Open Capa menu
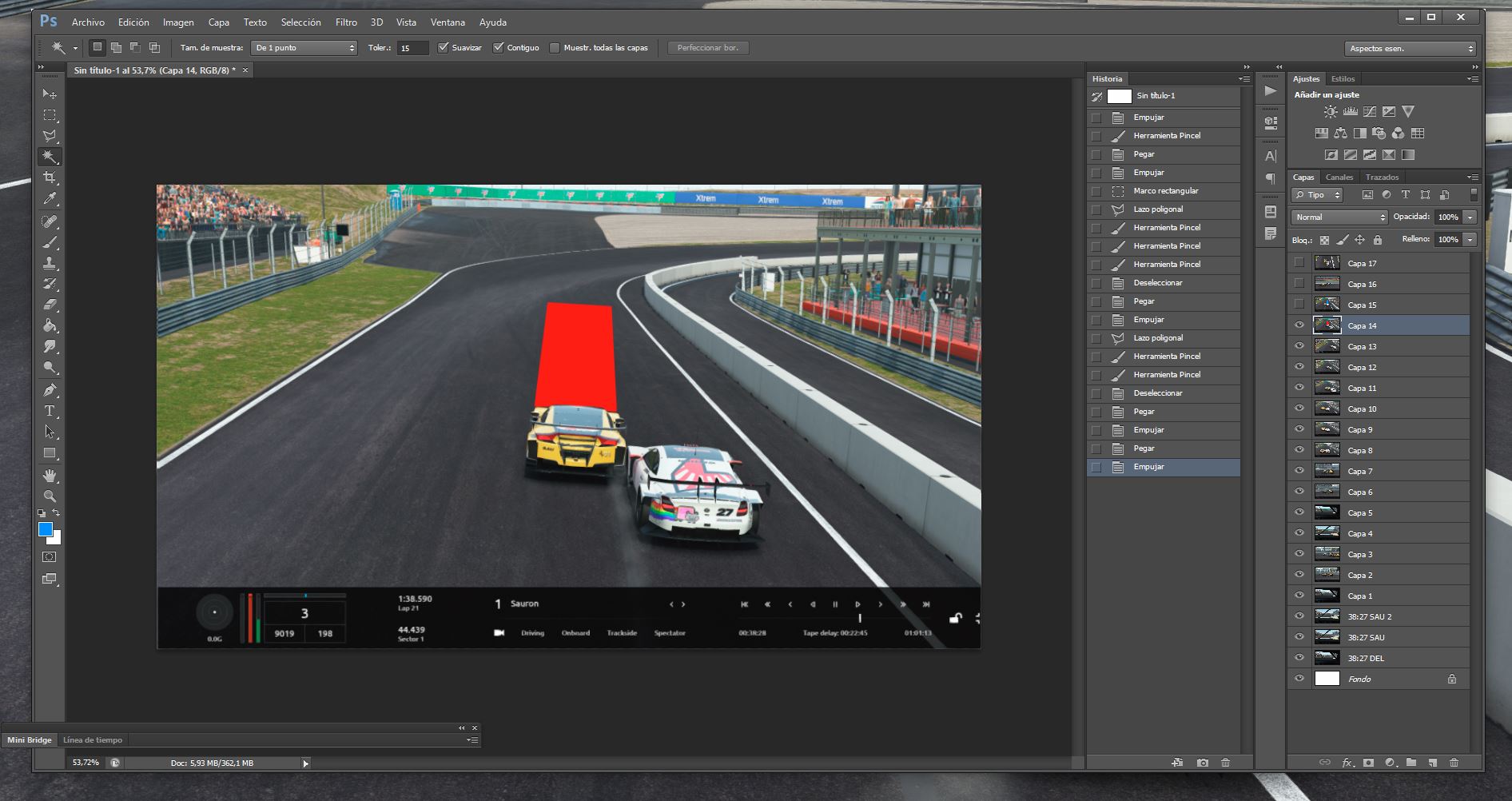This screenshot has height=801, width=1512. [x=218, y=22]
